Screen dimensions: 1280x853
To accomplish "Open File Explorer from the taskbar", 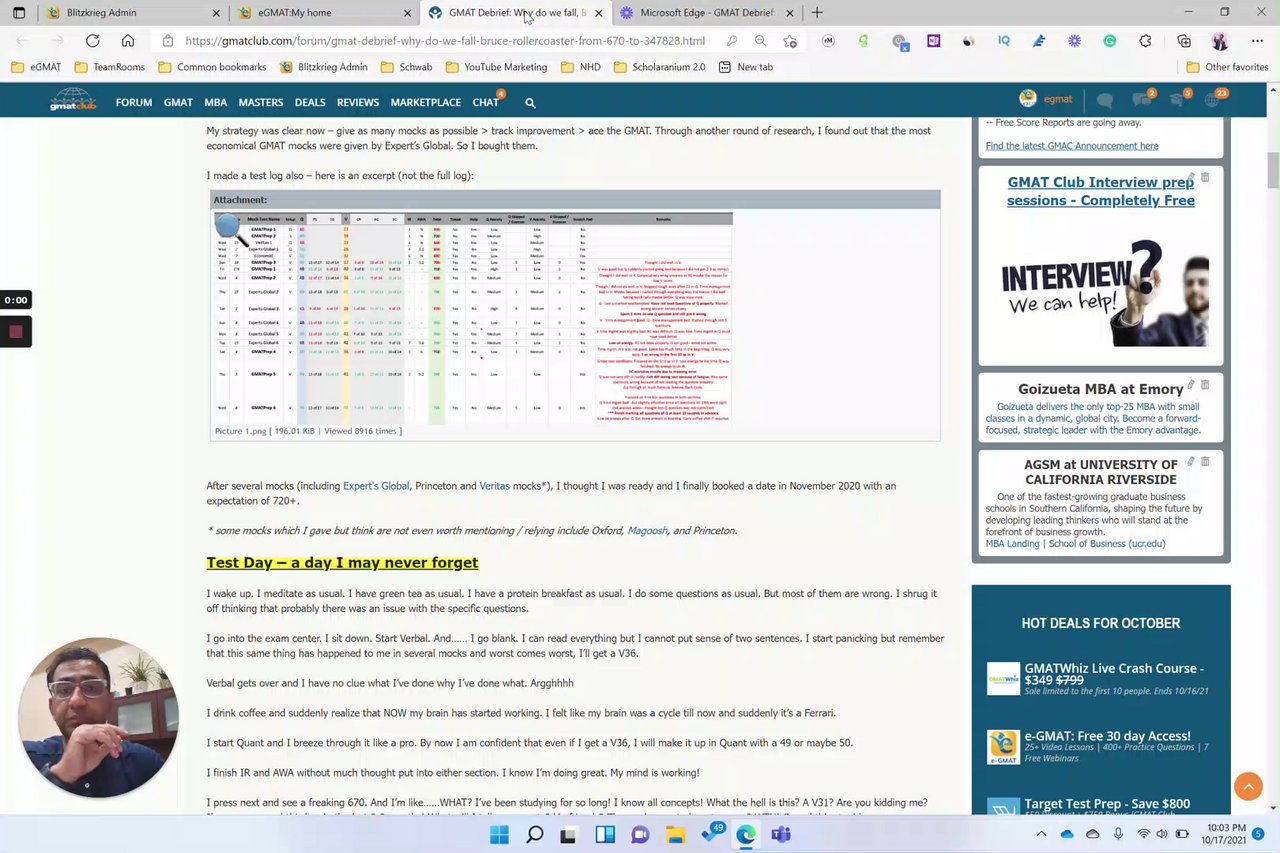I will [x=675, y=834].
